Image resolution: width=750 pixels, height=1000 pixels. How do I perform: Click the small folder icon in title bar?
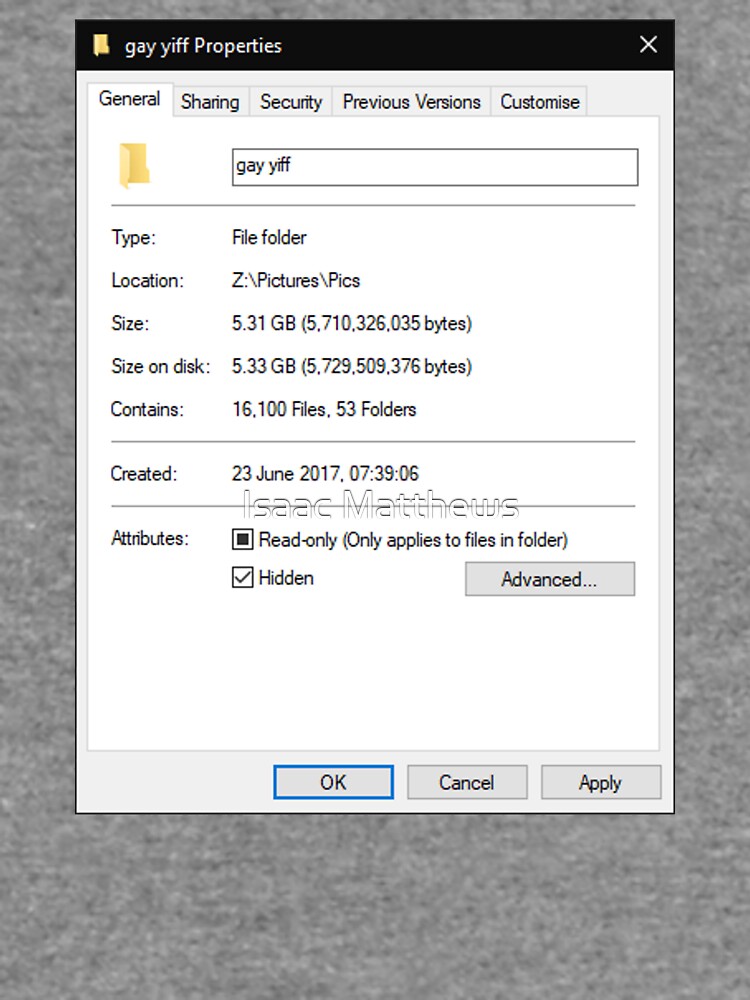[x=101, y=45]
